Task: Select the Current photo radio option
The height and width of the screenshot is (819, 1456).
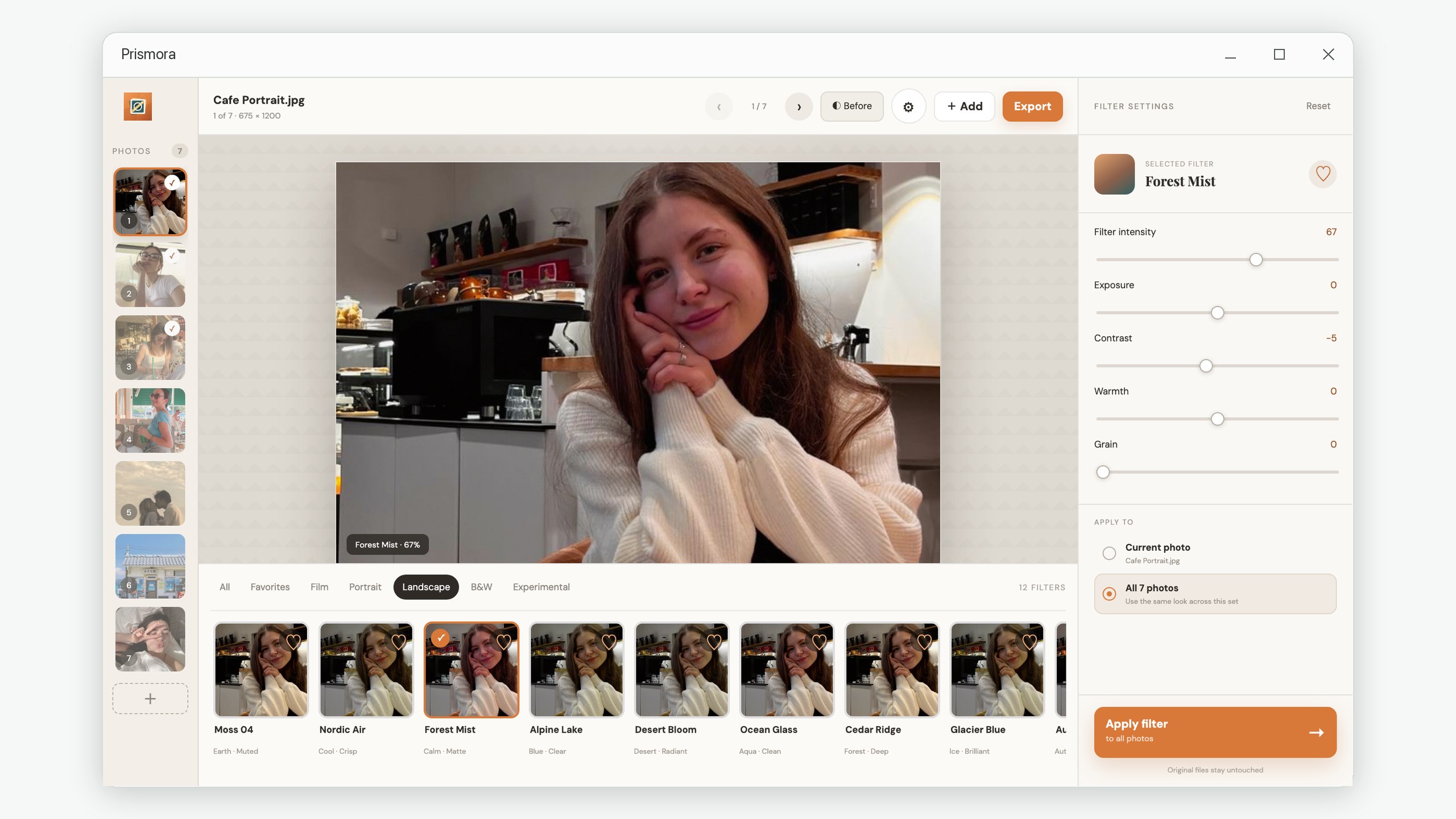Action: tap(1109, 553)
